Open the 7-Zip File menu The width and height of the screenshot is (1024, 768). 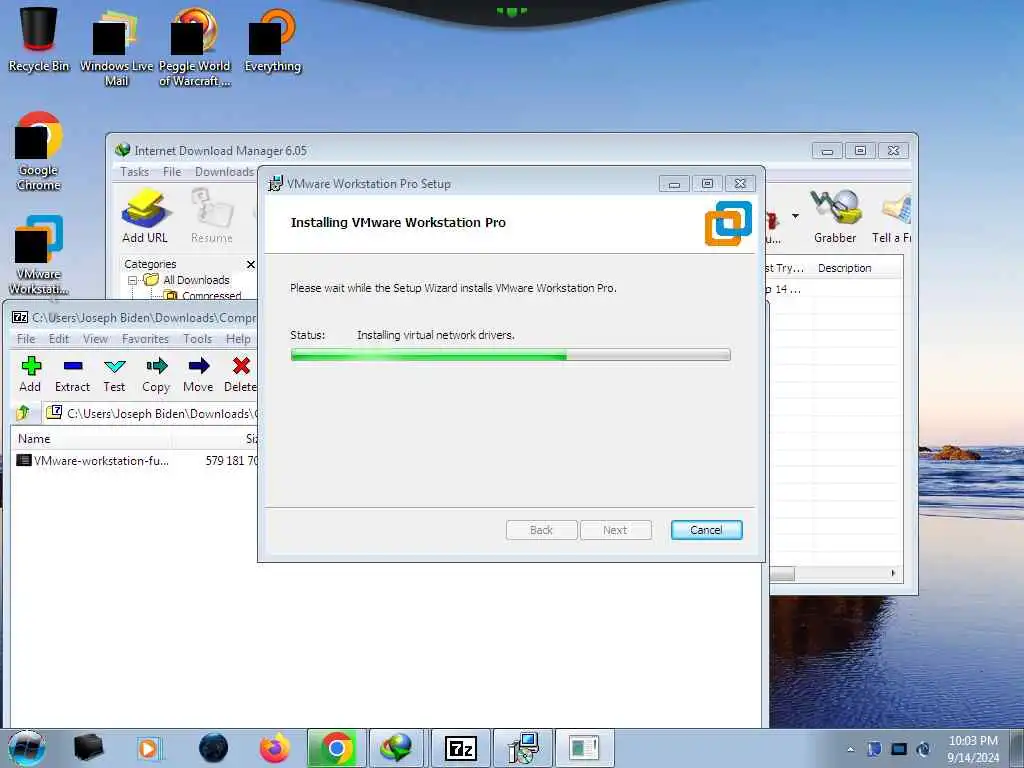(26, 338)
